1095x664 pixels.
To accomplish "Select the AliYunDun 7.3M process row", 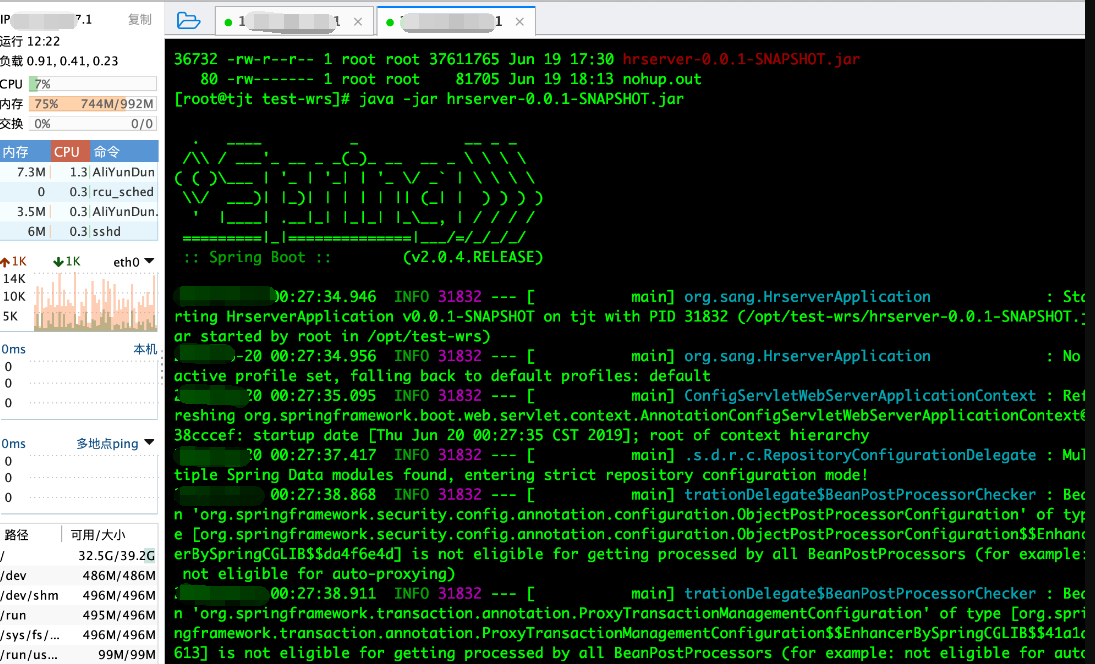I will coord(79,172).
